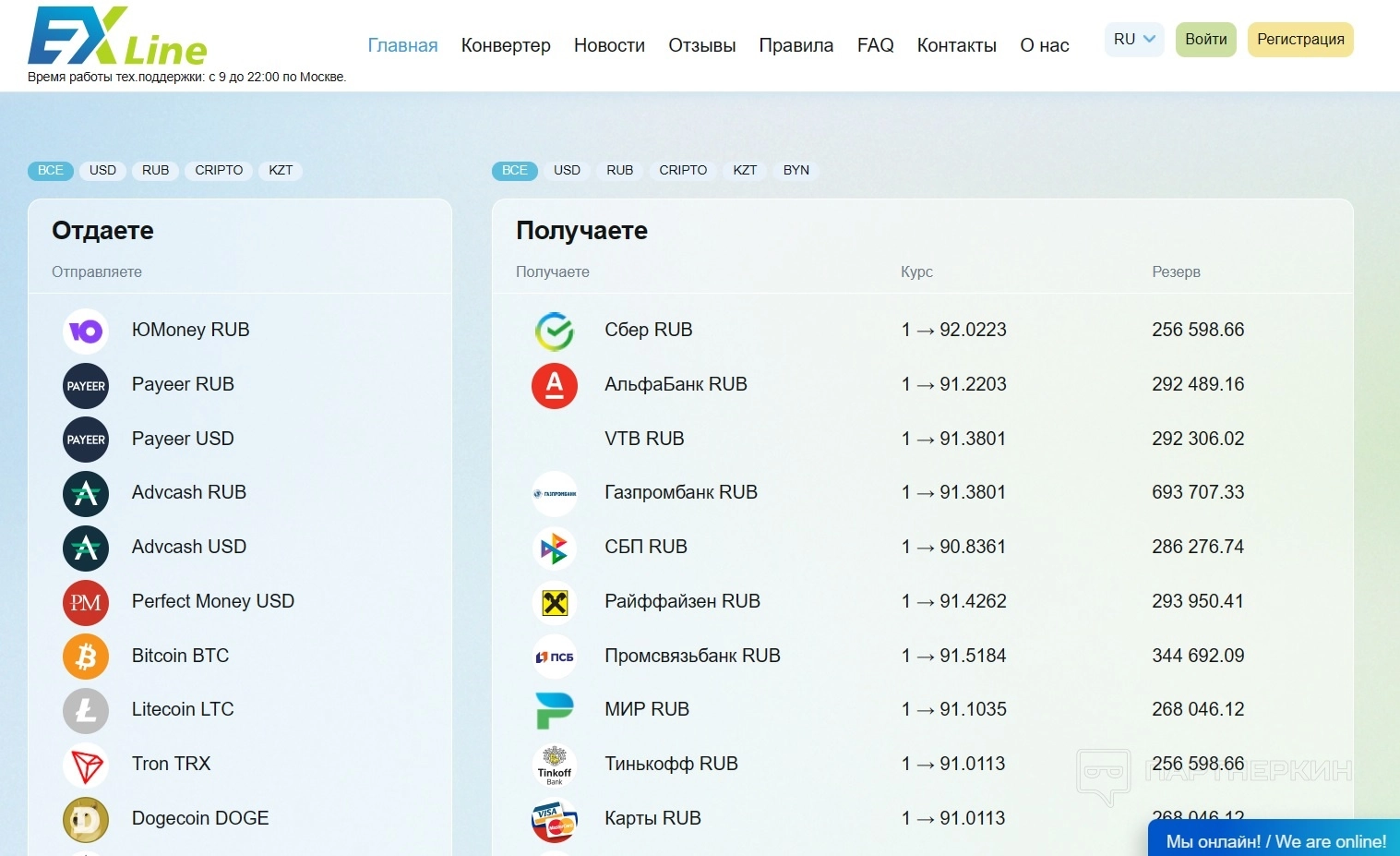Click the Карты RUB Visa/Mastercard icon
This screenshot has width=1400, height=856.
[x=555, y=819]
